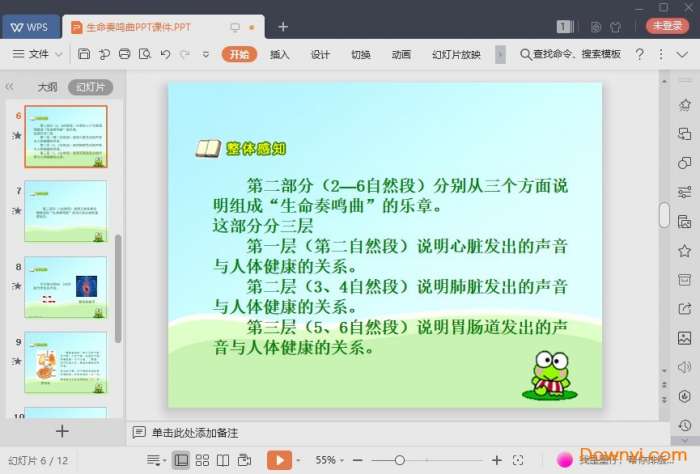Add a new slide with plus button
This screenshot has height=474, width=700.
(62, 431)
